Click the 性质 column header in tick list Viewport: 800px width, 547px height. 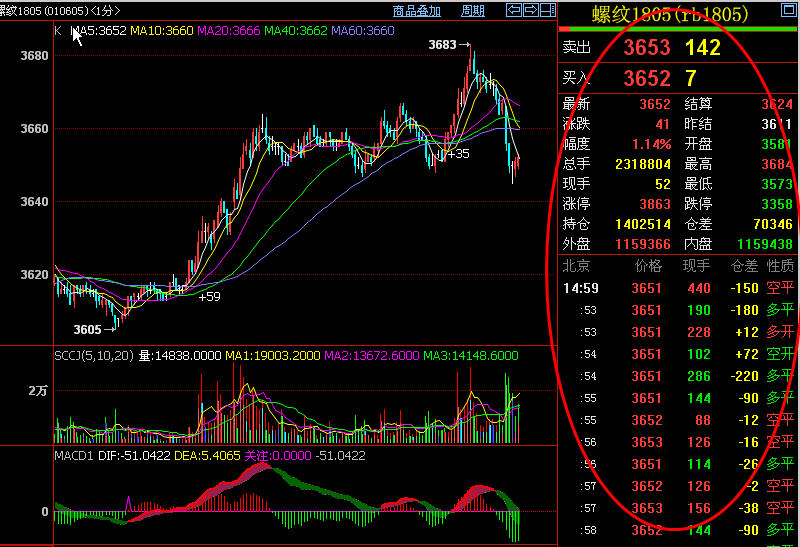779,266
